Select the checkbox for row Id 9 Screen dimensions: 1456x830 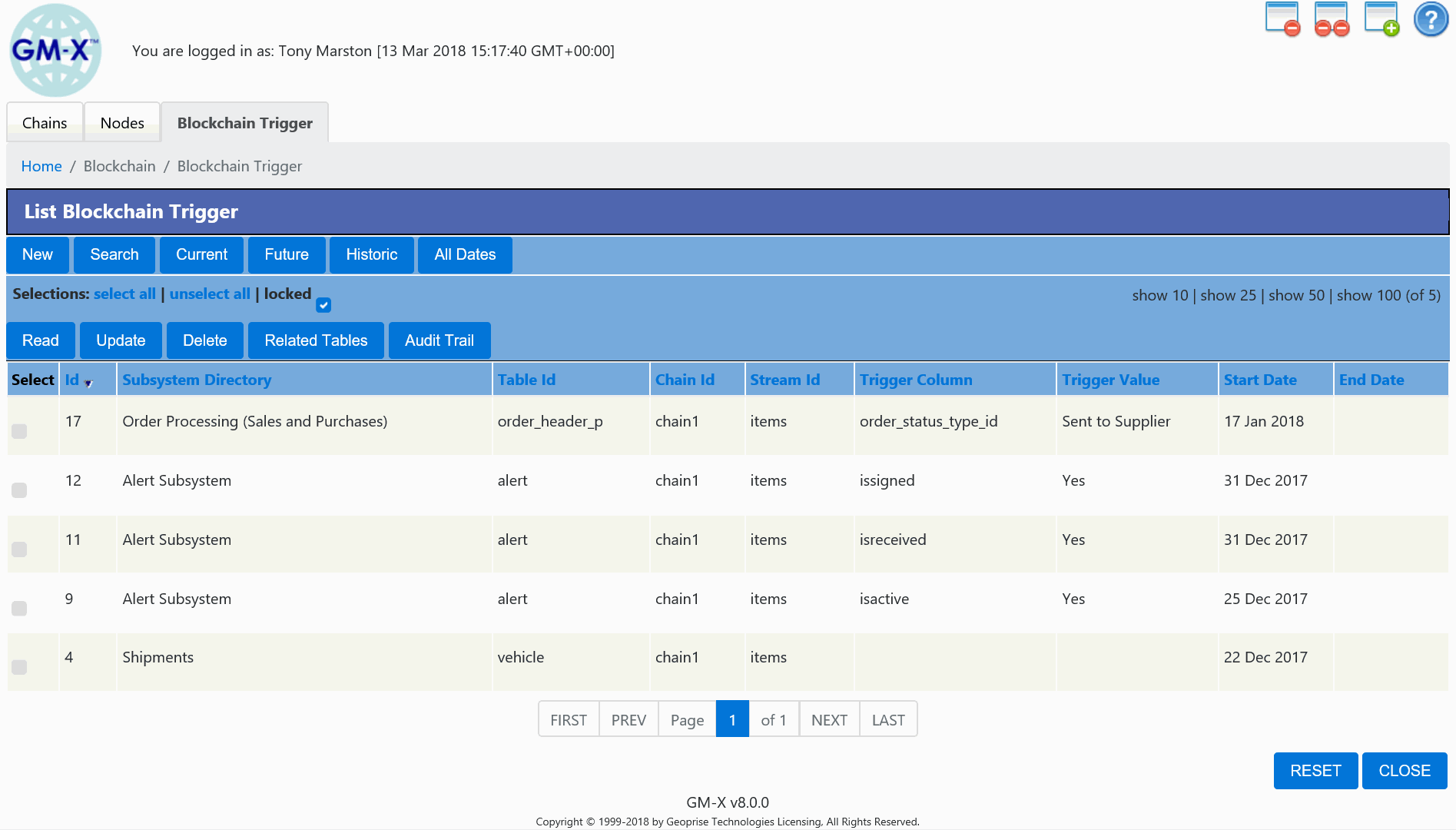pos(19,609)
